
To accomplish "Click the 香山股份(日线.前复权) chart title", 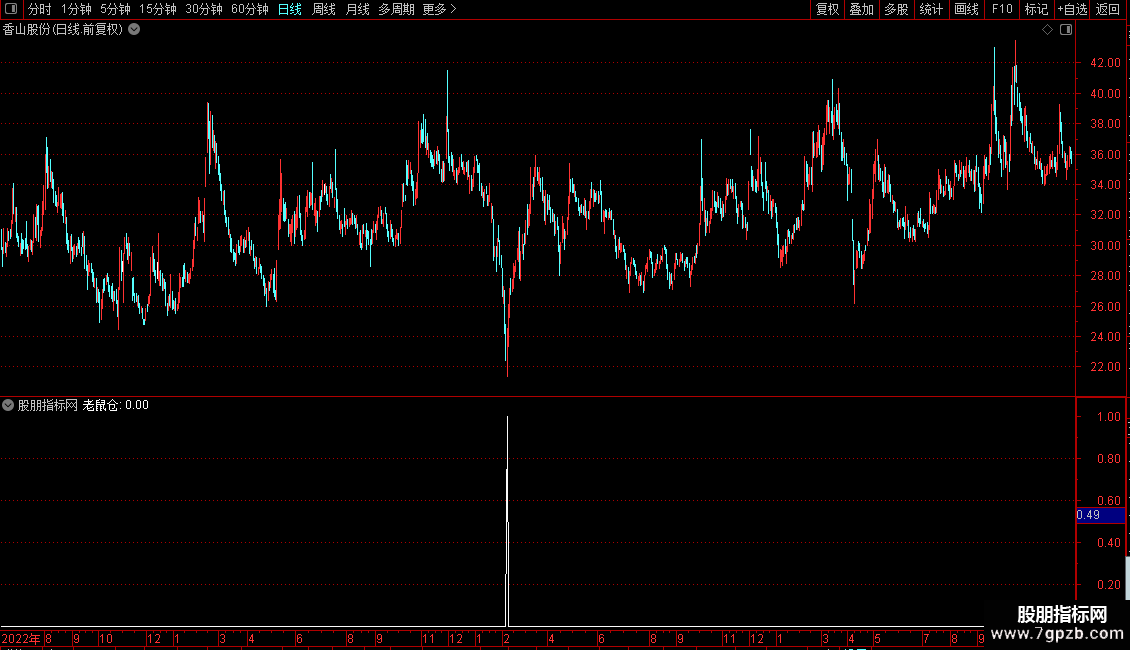I will 63,30.
